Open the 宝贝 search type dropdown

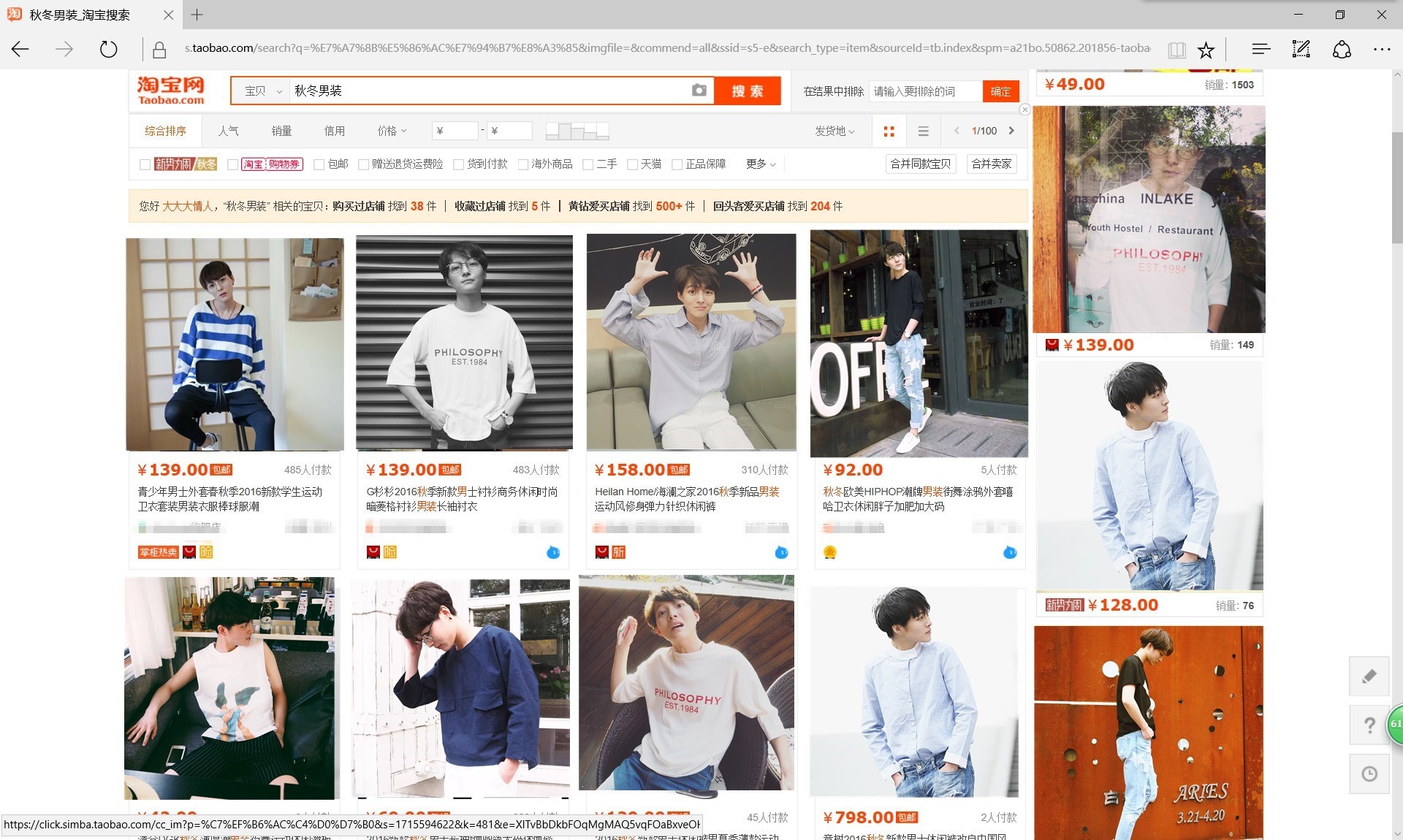(x=262, y=91)
